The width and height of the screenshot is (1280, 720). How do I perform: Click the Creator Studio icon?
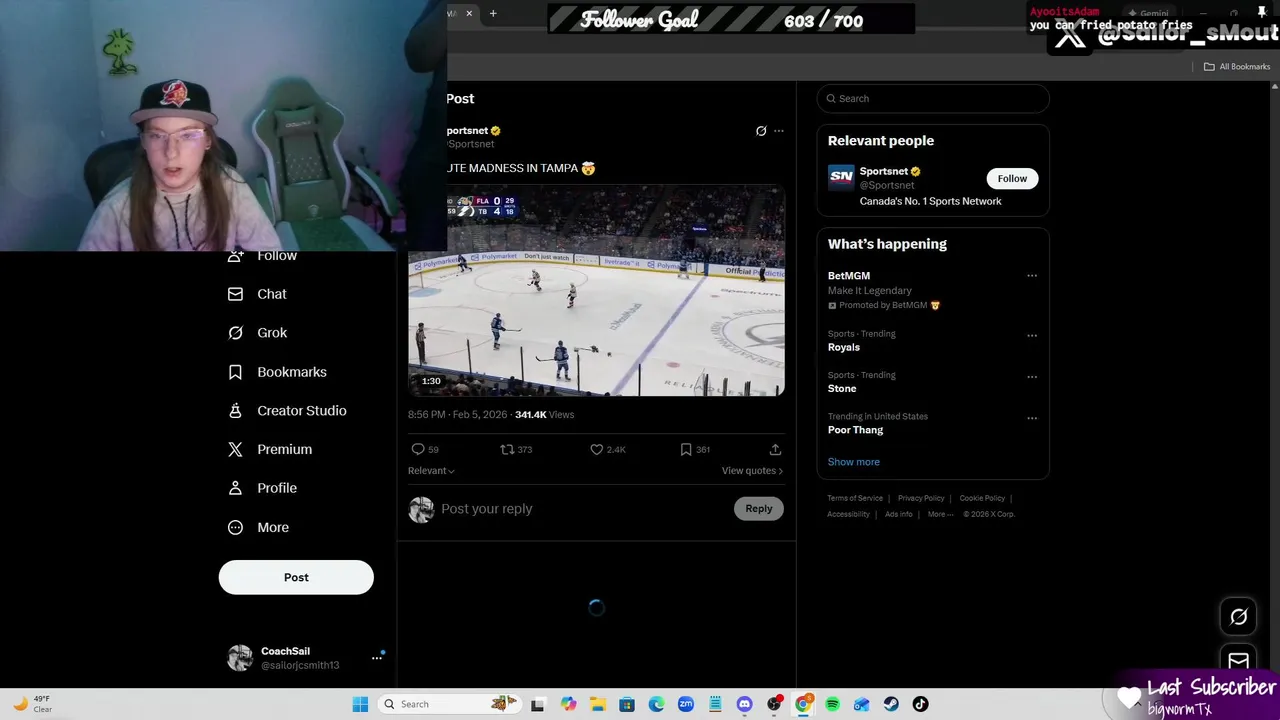coord(235,411)
